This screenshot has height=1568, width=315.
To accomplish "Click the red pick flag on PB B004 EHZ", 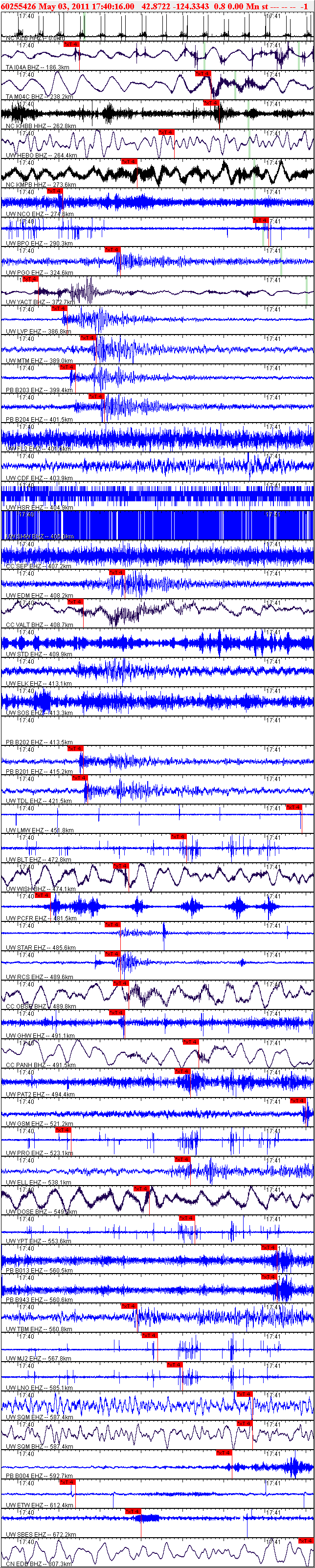I will (x=224, y=1453).
